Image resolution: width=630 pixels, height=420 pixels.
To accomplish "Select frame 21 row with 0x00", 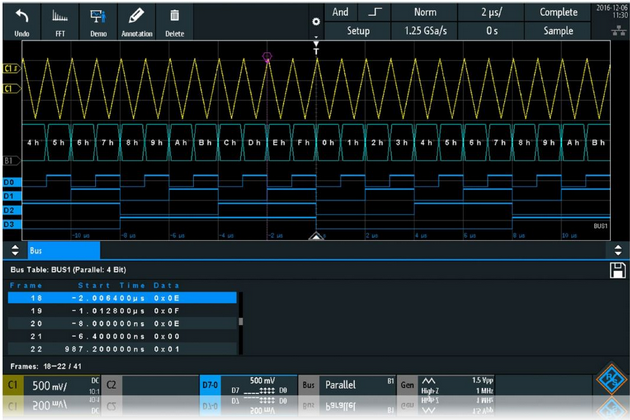I will coord(122,336).
